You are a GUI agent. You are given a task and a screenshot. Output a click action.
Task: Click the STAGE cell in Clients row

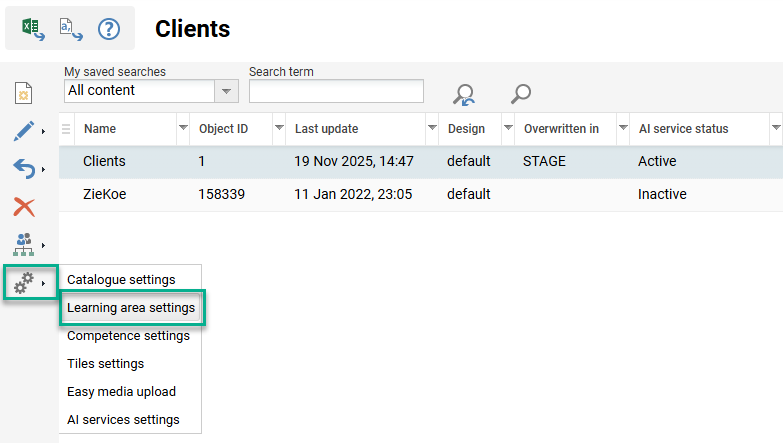coord(544,161)
